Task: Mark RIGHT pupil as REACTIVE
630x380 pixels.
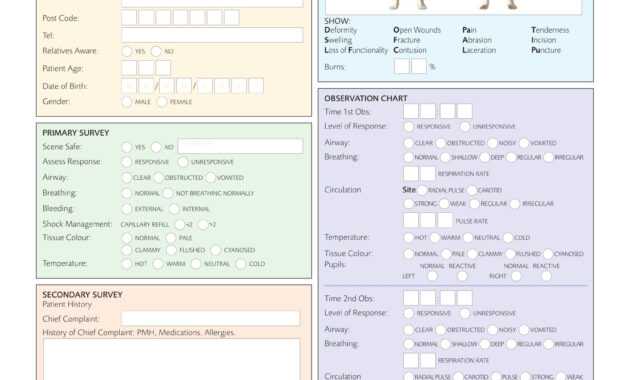Action: 546,276
